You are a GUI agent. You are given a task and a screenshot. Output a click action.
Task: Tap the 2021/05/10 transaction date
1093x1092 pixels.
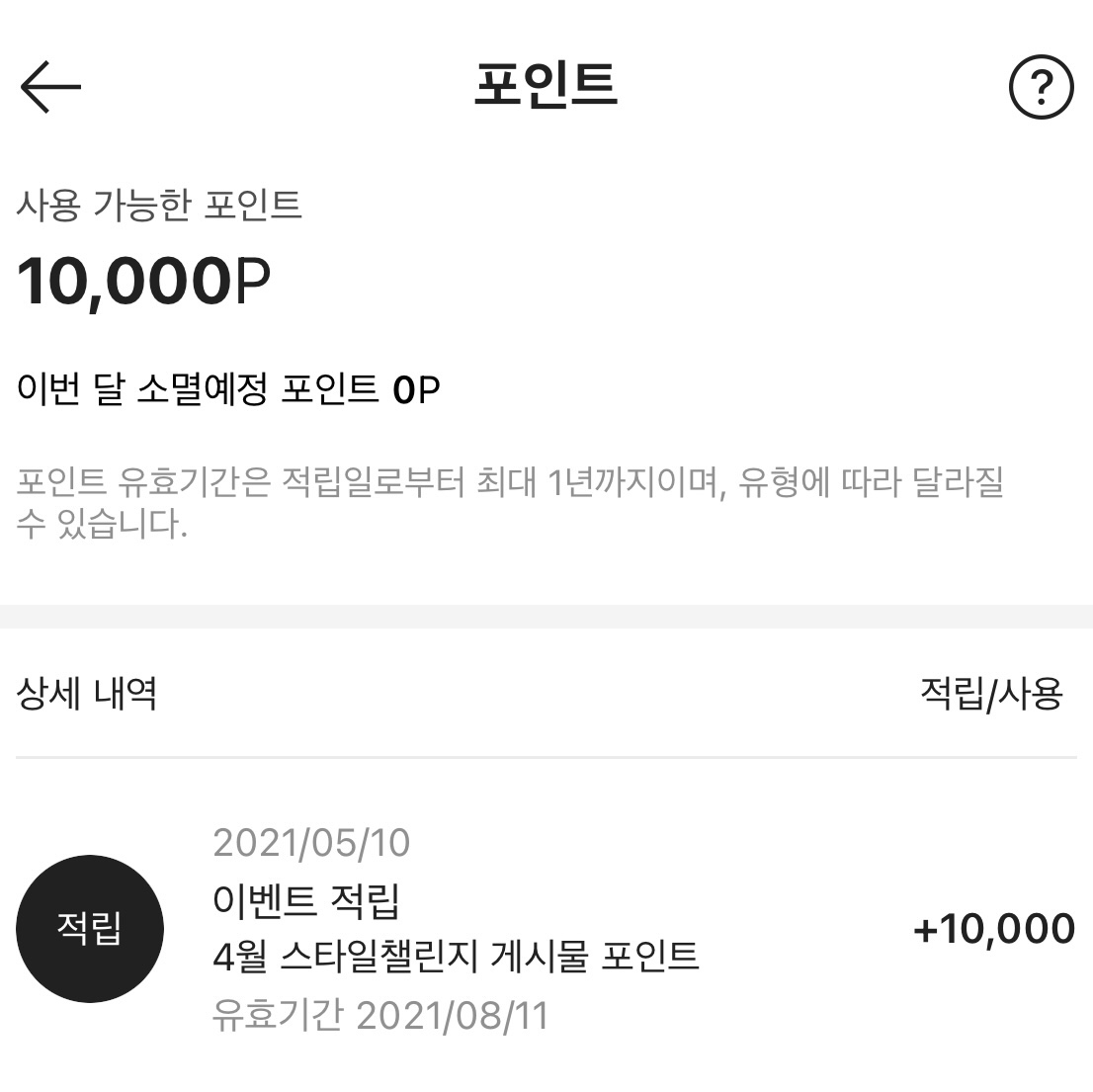tap(311, 843)
